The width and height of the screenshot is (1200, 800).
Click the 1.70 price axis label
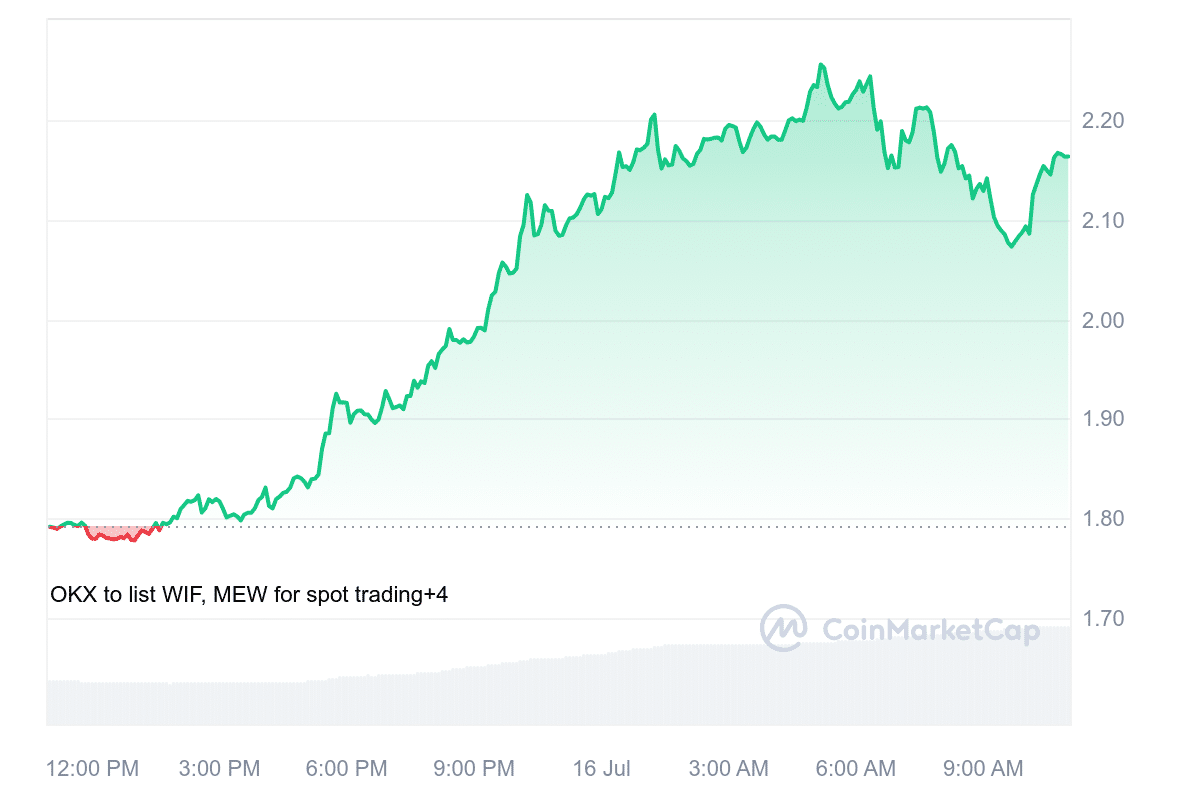(1103, 619)
